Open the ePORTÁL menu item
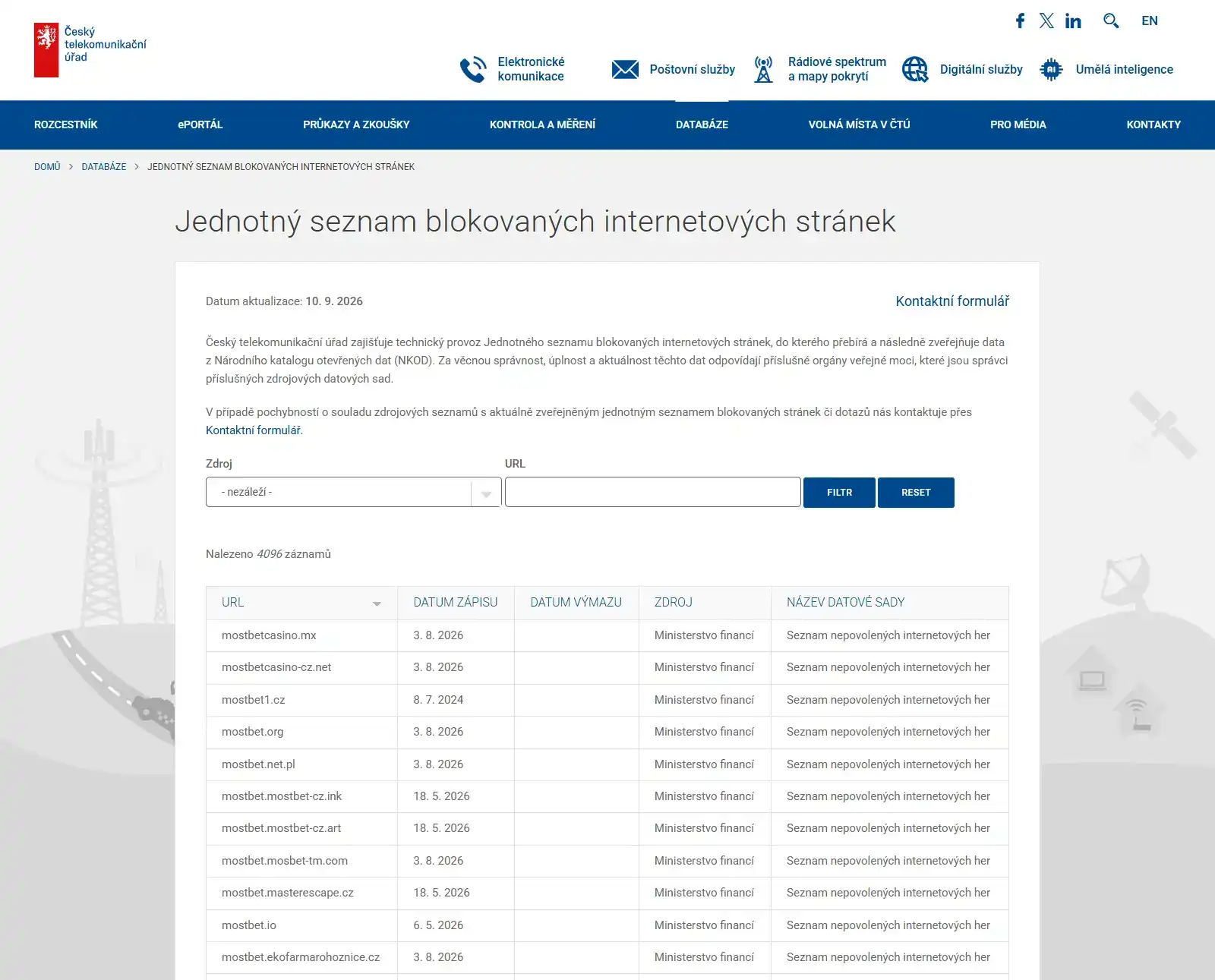The width and height of the screenshot is (1215, 980). pos(200,124)
